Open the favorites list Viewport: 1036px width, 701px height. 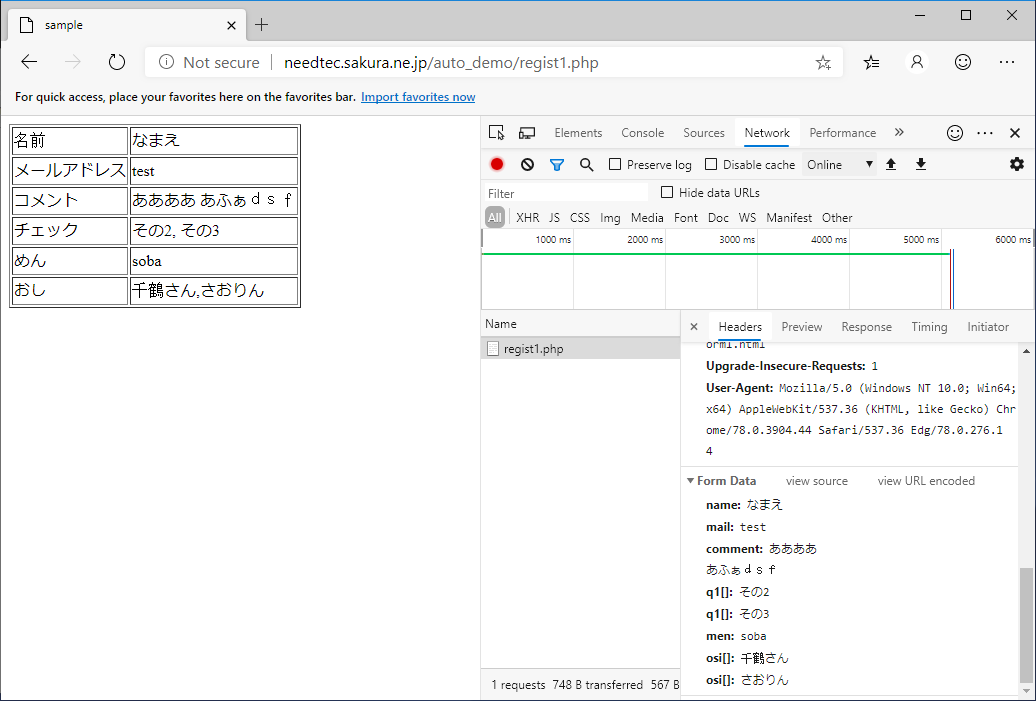[871, 62]
